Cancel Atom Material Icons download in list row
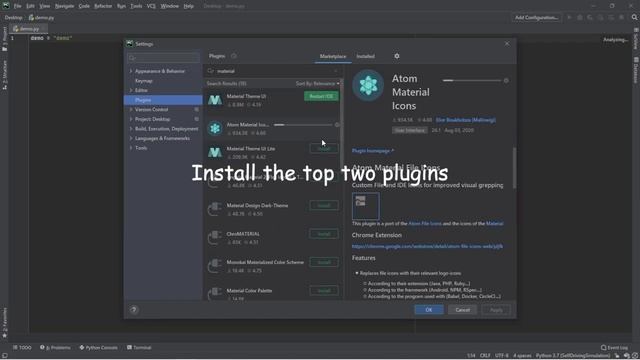 tap(337, 124)
